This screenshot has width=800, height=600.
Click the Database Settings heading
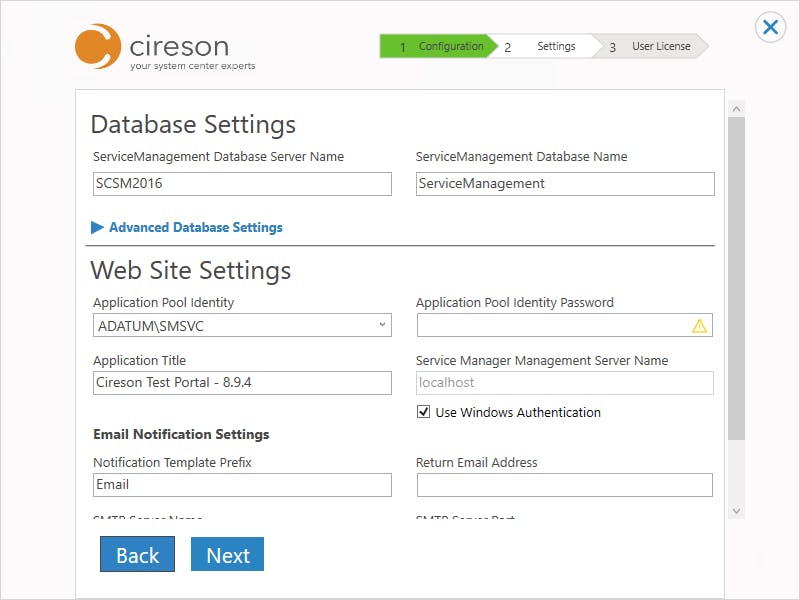[x=193, y=124]
